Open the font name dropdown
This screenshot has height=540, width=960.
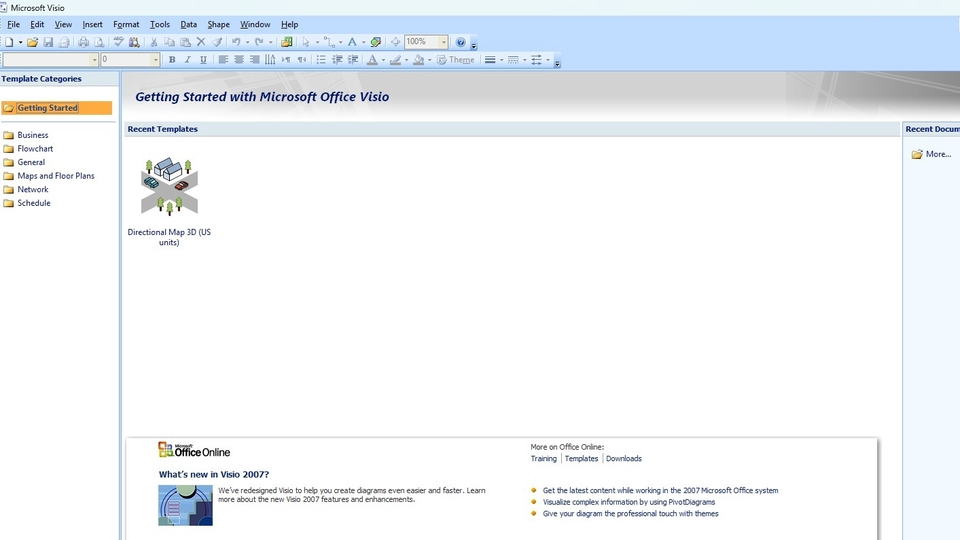coord(95,60)
